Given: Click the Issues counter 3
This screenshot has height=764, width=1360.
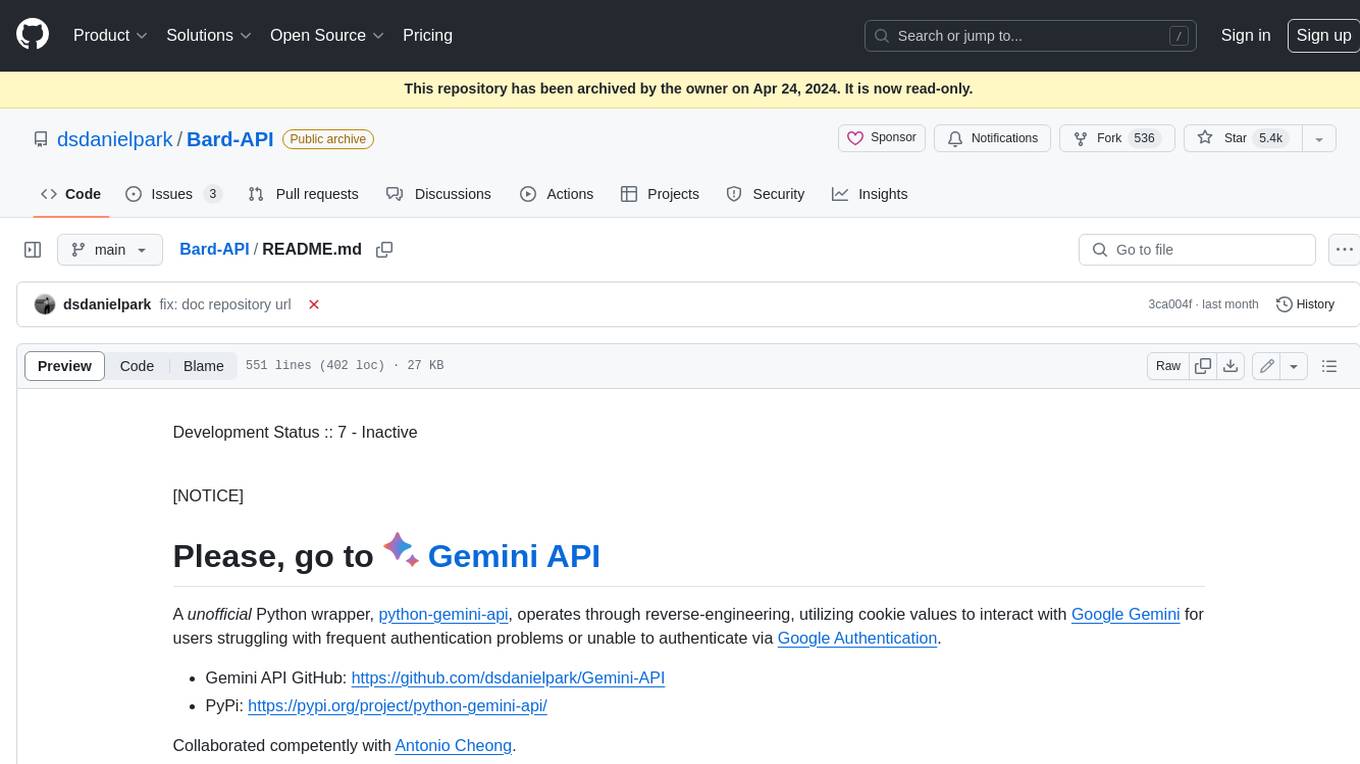Looking at the screenshot, I should (x=212, y=194).
